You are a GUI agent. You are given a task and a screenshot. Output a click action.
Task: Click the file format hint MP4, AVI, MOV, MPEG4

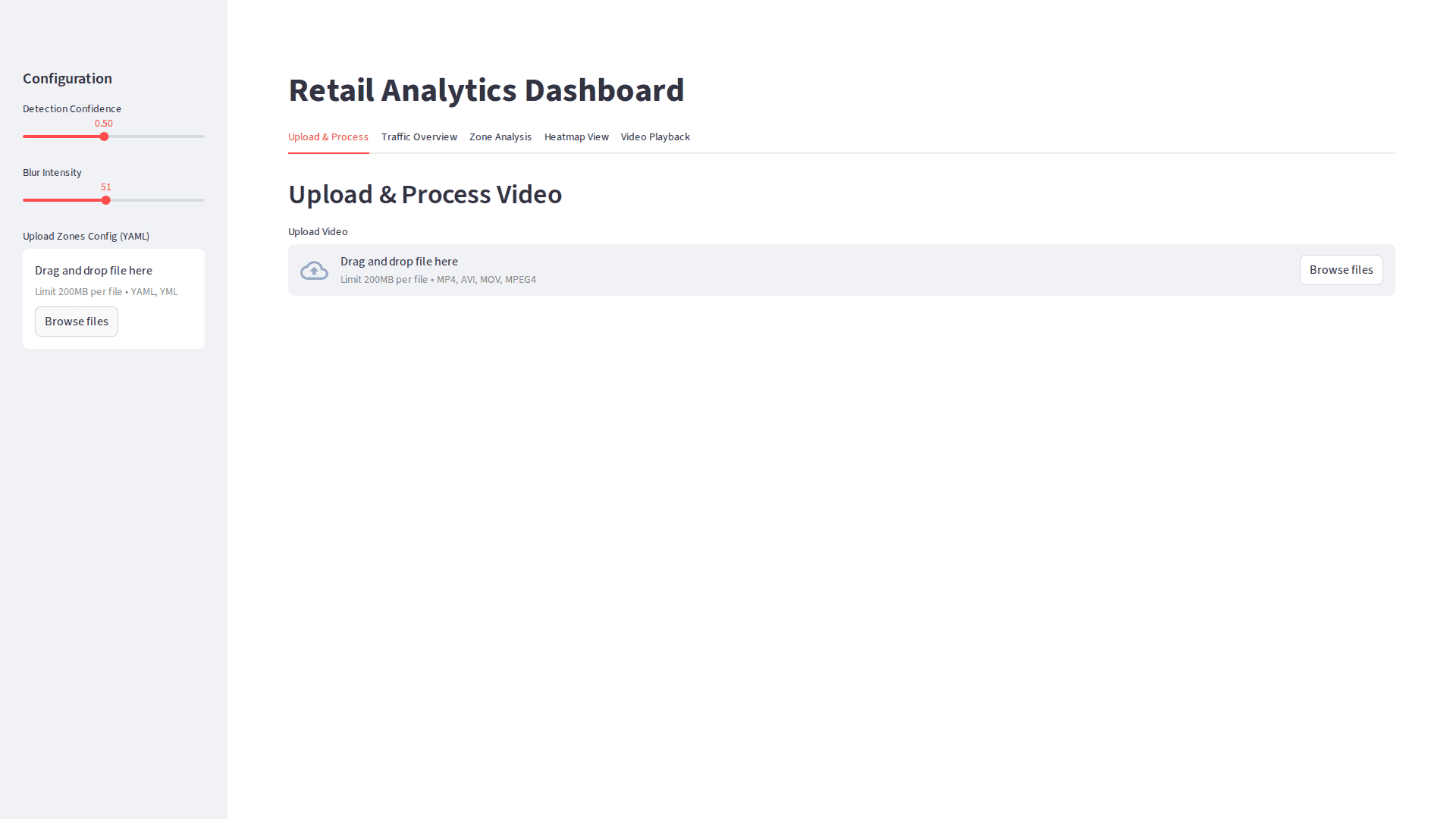[486, 279]
